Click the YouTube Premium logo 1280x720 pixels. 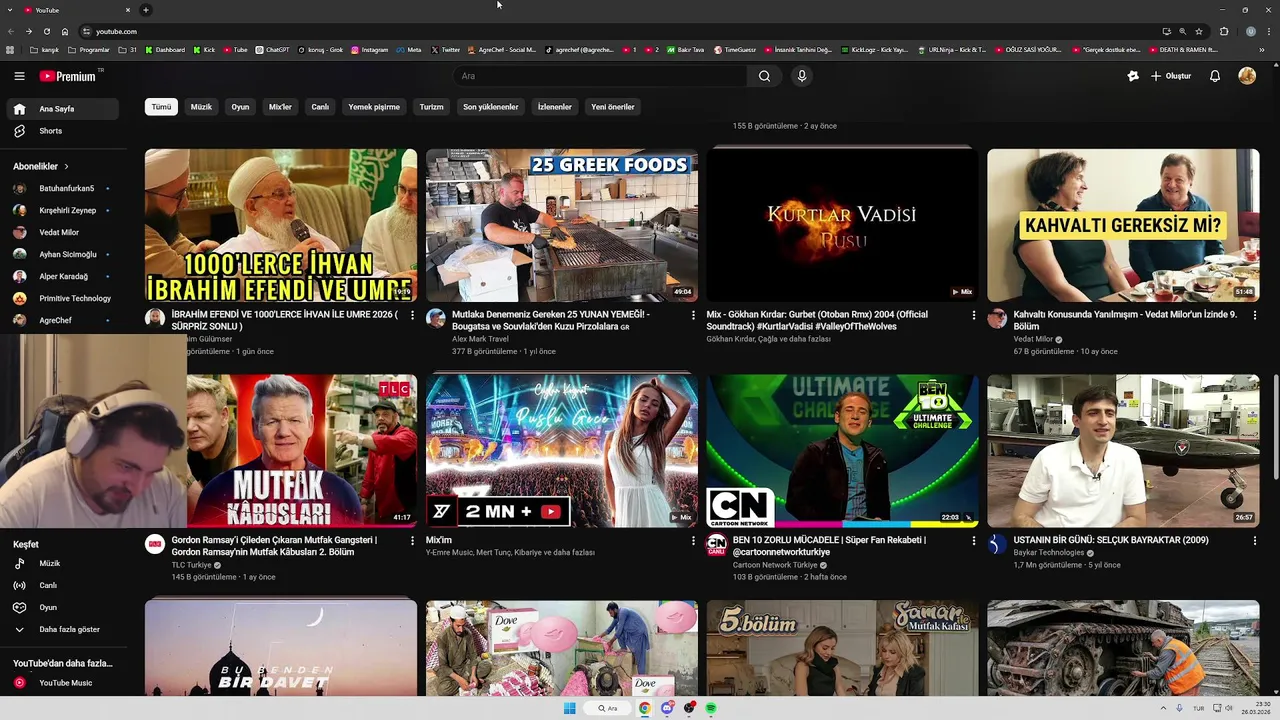(68, 76)
